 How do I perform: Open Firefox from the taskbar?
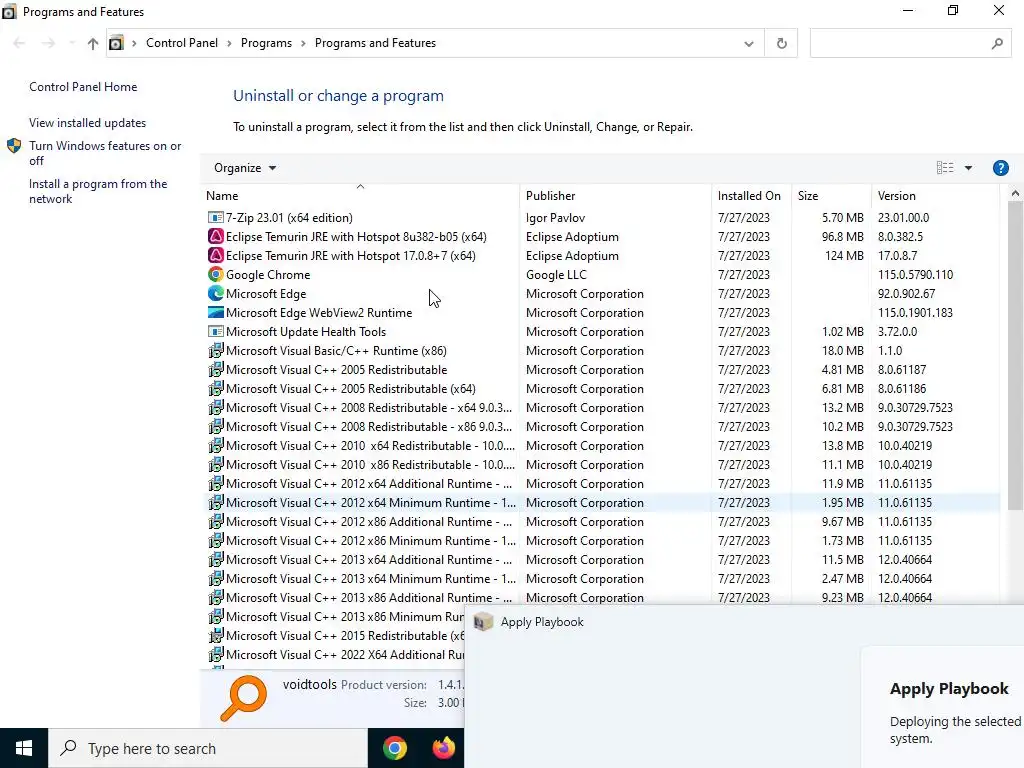pos(444,748)
